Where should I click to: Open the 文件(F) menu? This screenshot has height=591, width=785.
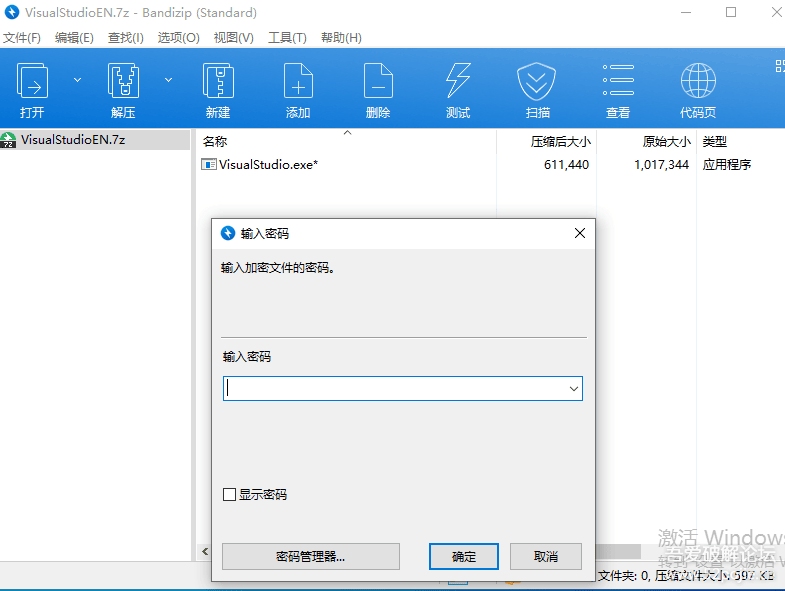pos(22,38)
